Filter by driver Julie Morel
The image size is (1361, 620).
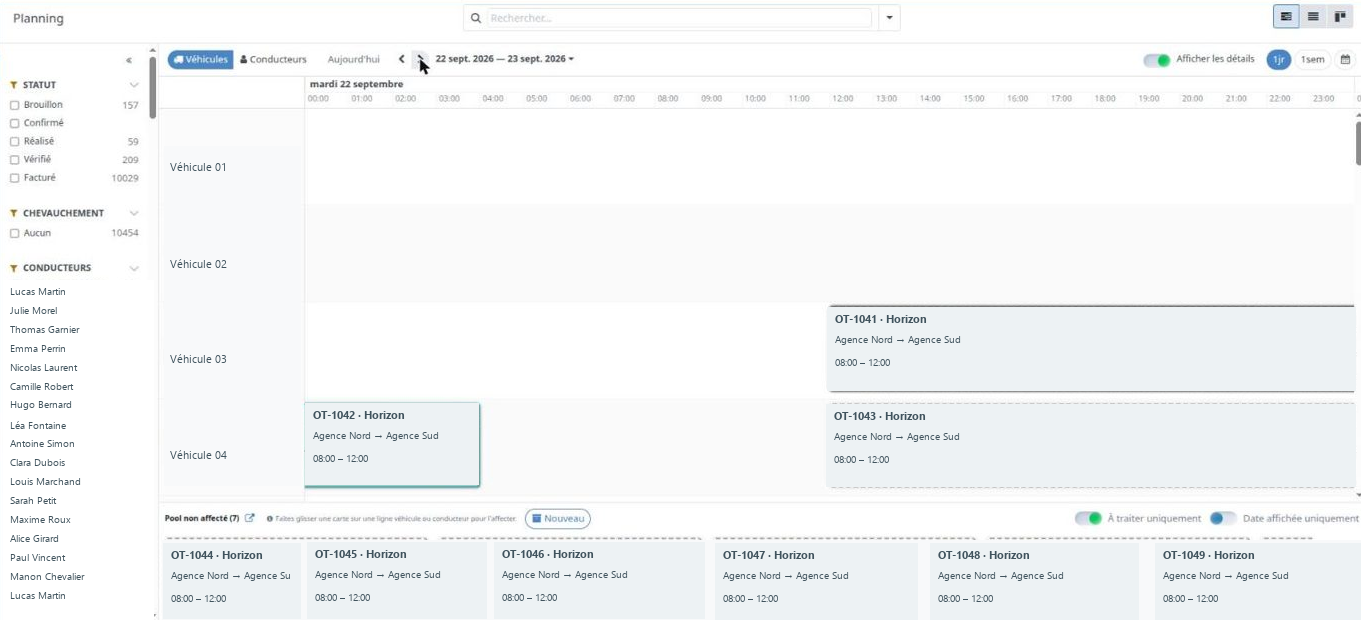[34, 311]
